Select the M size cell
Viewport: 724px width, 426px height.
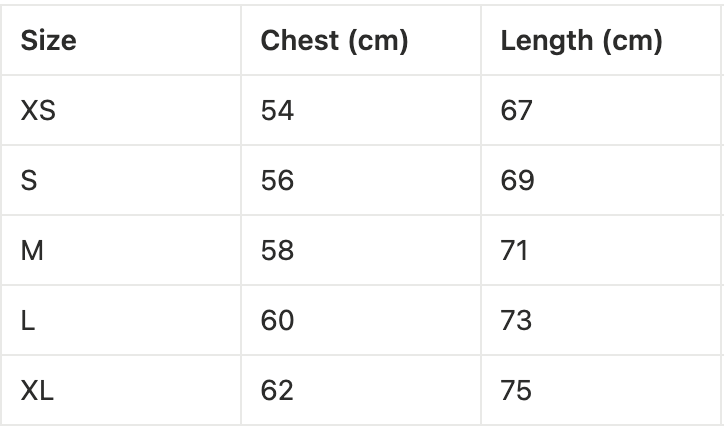32,250
